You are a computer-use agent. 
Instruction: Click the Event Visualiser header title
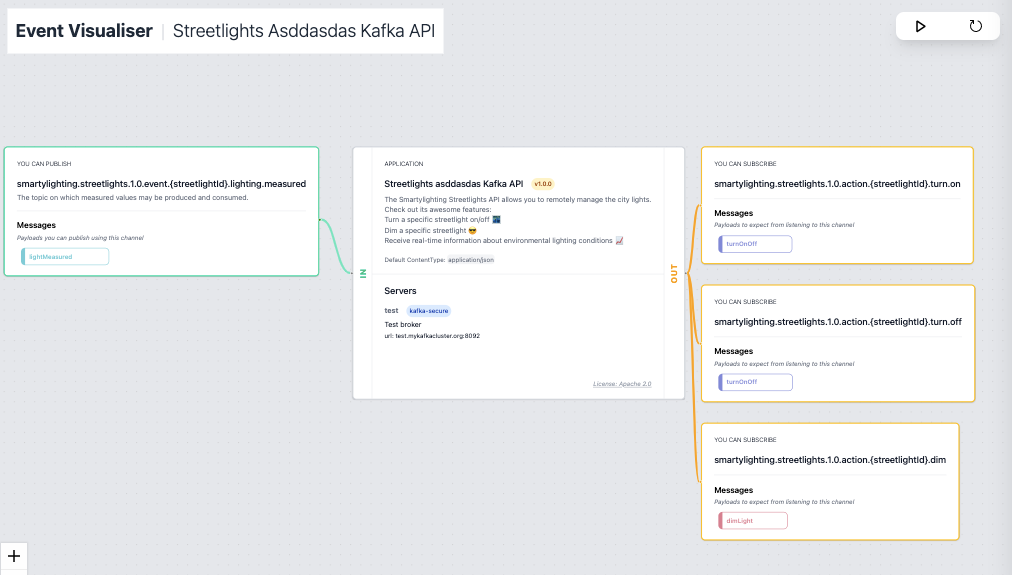pyautogui.click(x=84, y=31)
